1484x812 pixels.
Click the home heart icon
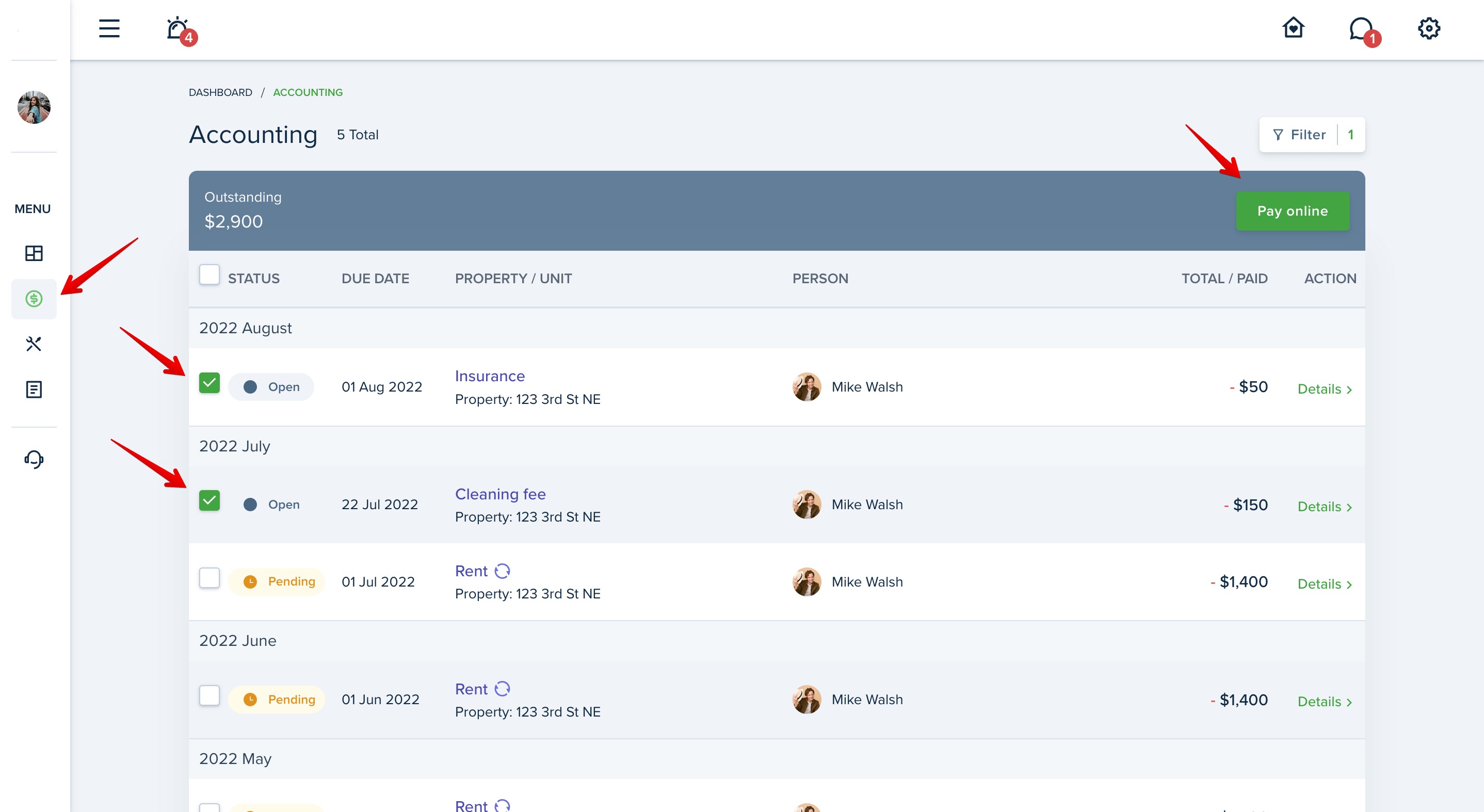[x=1293, y=28]
